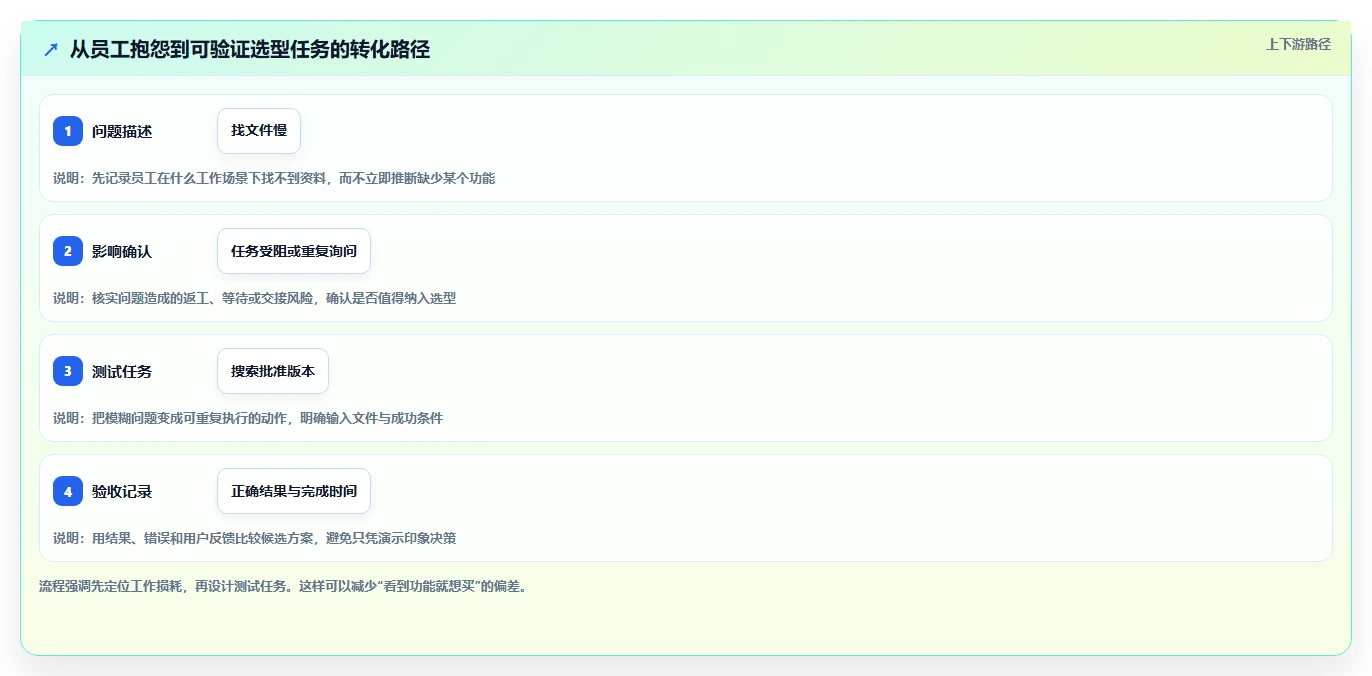The width and height of the screenshot is (1372, 676).
Task: Click the step 2 number badge
Action: [x=68, y=251]
